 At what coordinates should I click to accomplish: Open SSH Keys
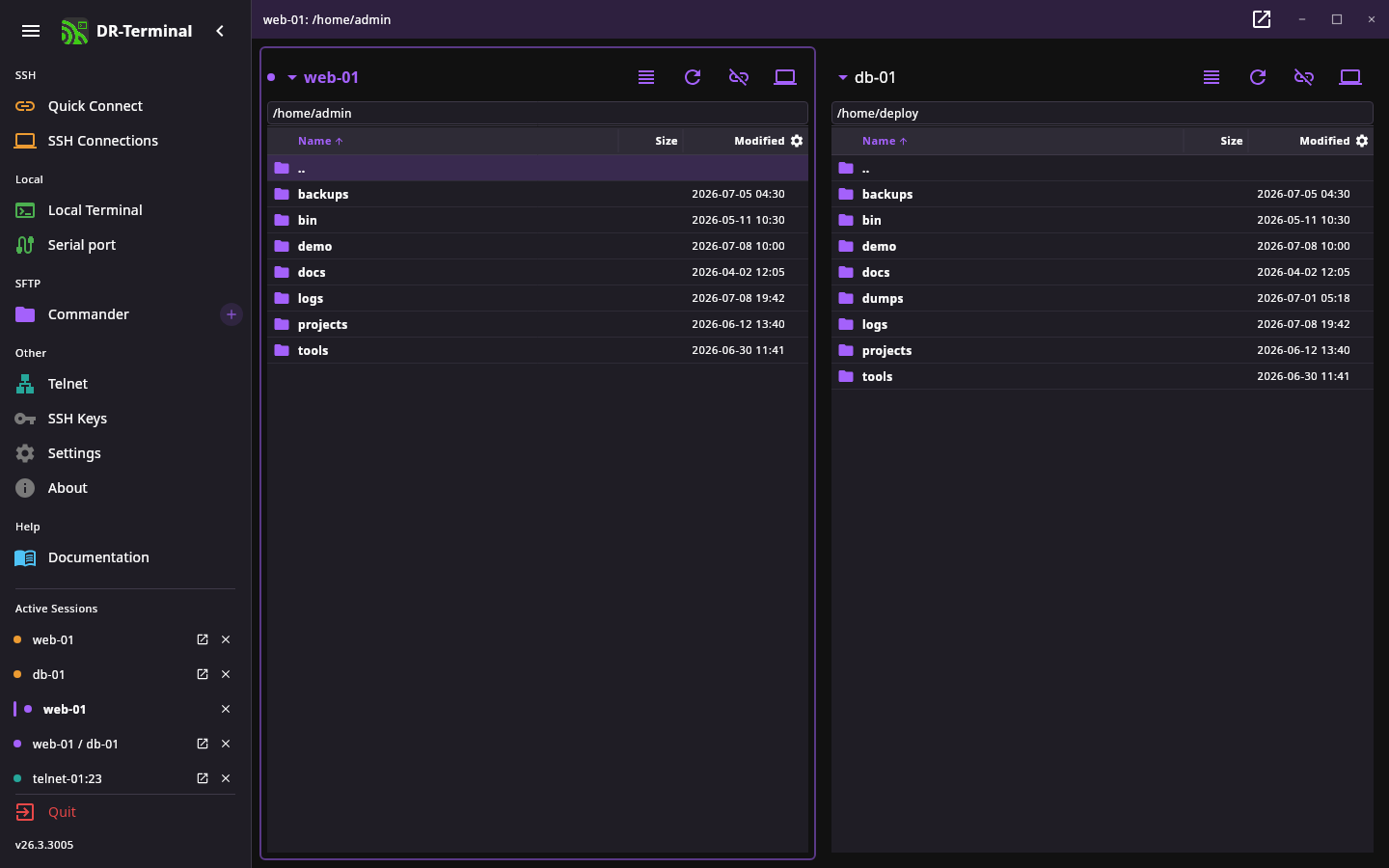point(125,419)
